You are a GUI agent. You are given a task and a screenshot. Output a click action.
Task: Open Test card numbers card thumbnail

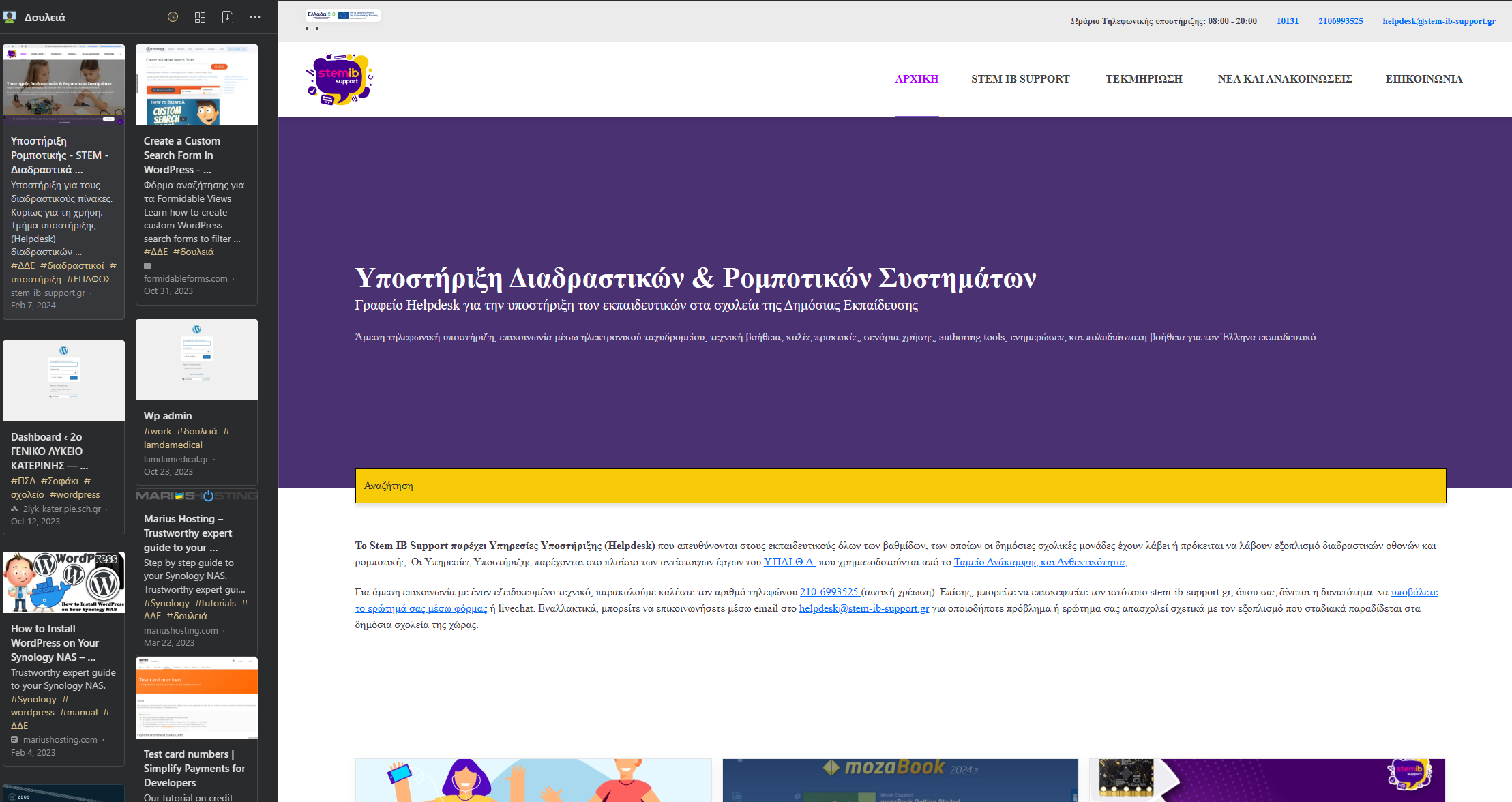click(196, 698)
